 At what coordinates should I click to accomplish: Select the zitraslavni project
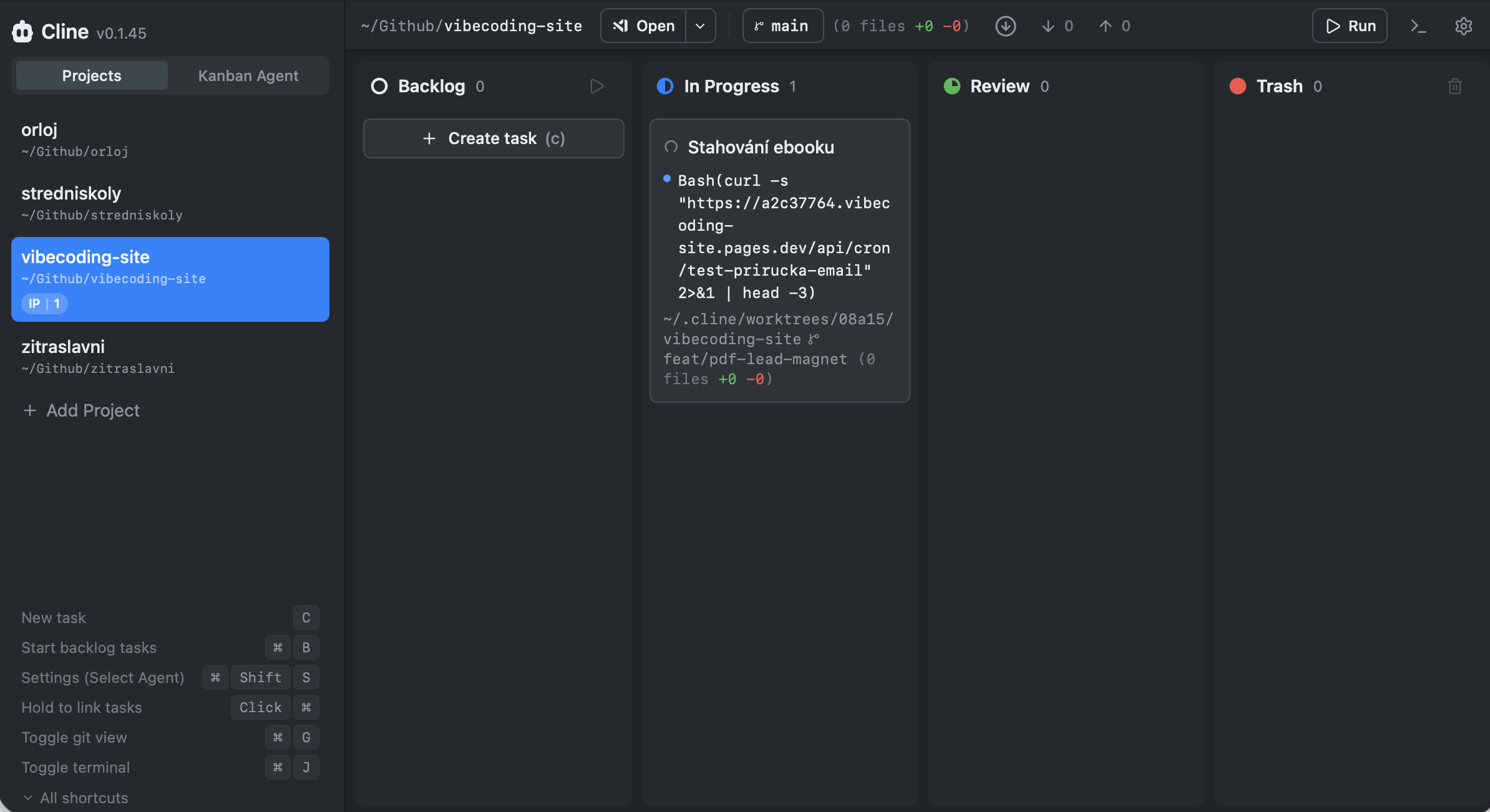click(x=170, y=357)
